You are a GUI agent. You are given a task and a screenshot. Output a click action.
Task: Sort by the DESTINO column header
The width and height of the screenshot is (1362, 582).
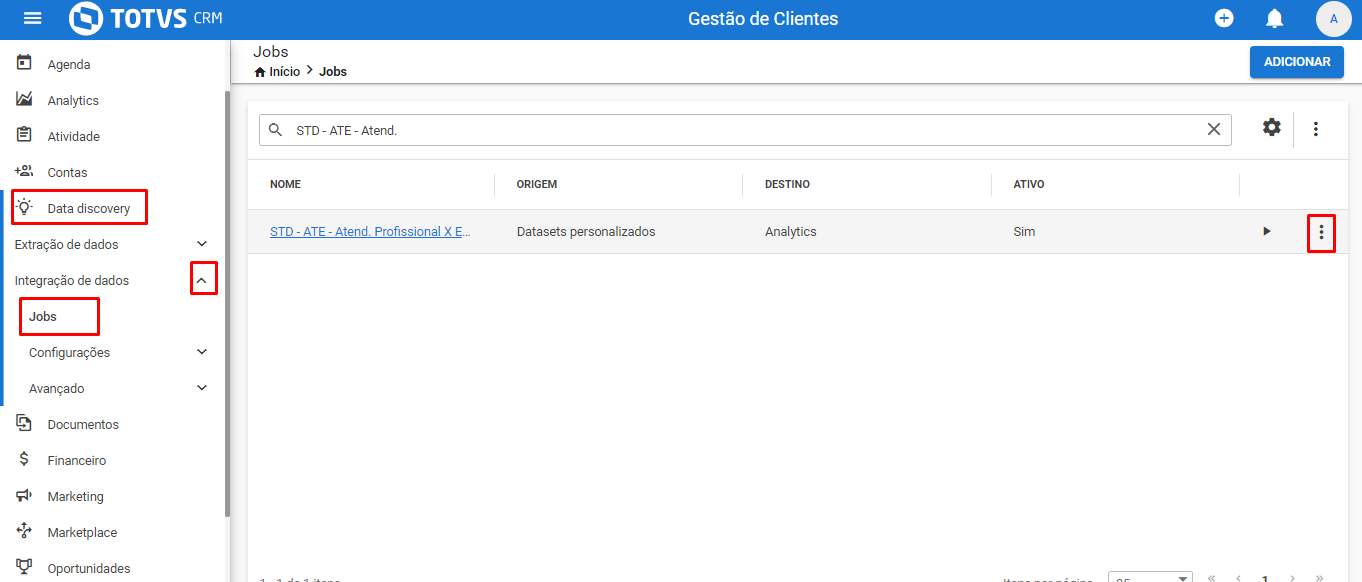787,184
